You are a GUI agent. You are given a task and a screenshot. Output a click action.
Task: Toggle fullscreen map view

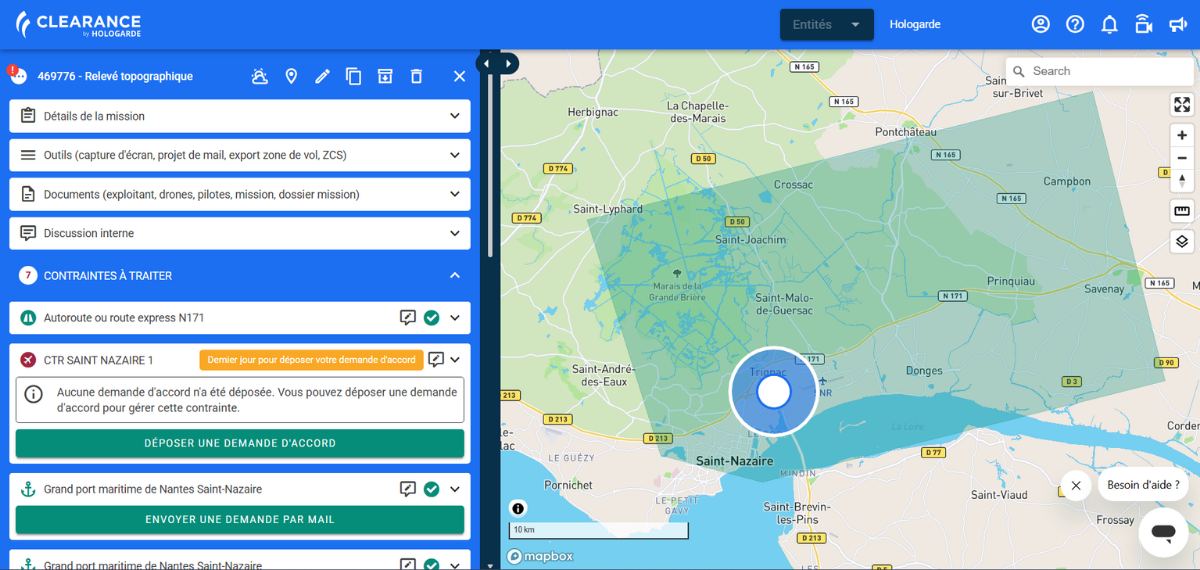pos(1182,104)
